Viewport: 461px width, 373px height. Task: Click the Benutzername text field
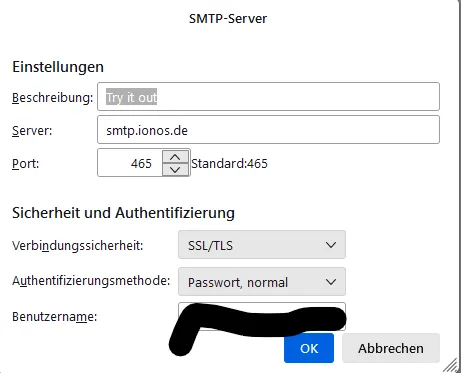pyautogui.click(x=262, y=316)
